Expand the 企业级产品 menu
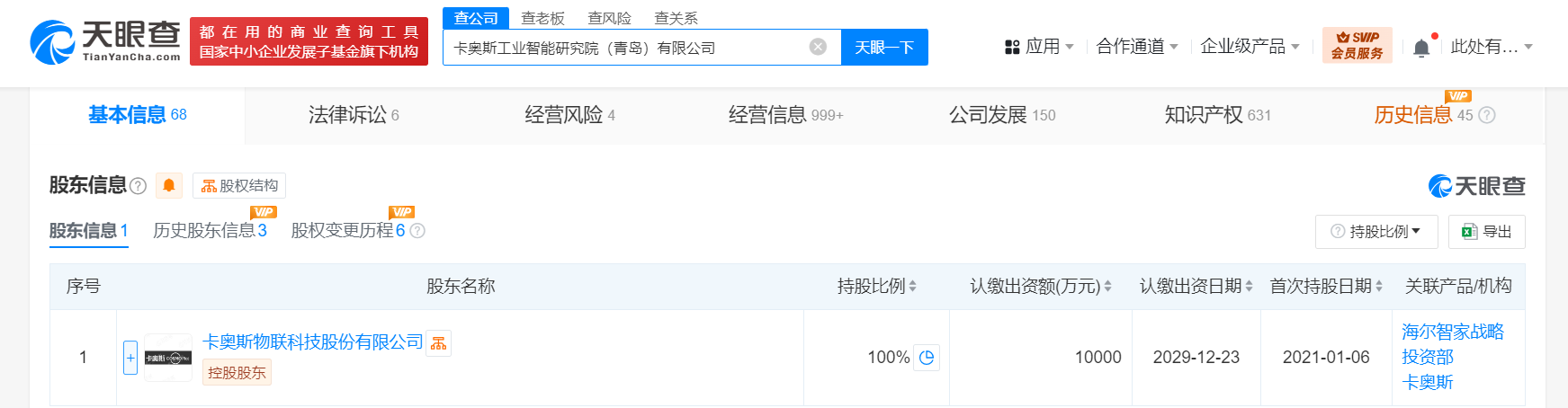Screen dimensions: 1568x408 [x=1250, y=46]
